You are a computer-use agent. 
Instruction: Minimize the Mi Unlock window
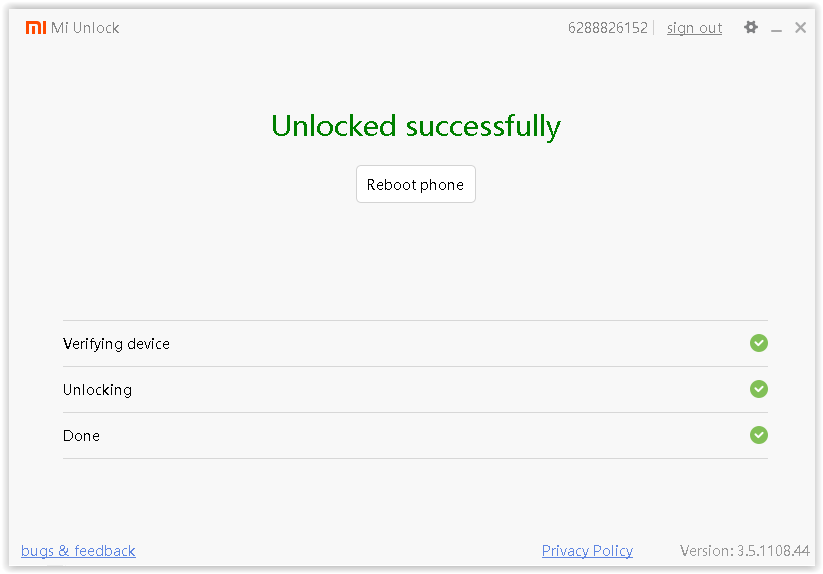pos(776,29)
